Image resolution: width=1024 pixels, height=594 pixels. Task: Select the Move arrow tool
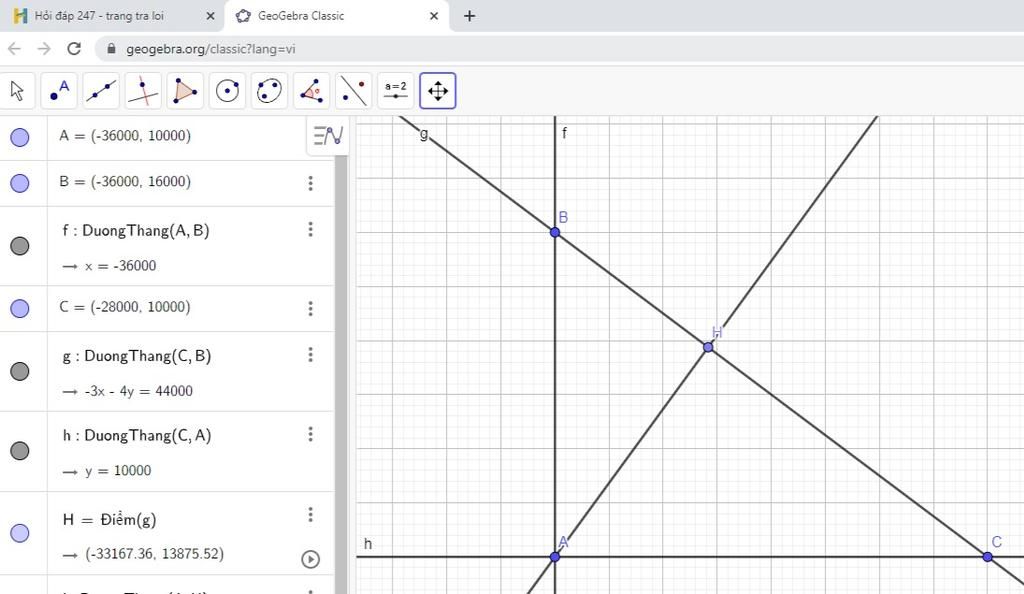[x=18, y=91]
